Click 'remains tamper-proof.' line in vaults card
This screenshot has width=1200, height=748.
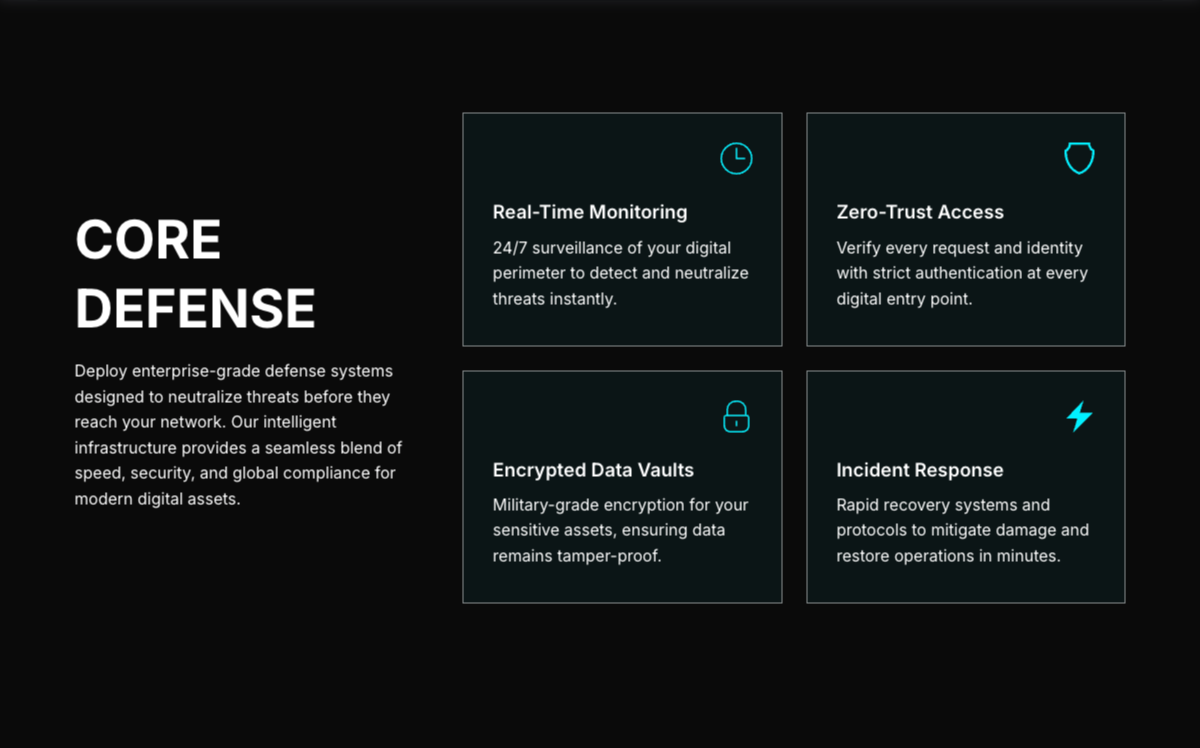tap(577, 556)
